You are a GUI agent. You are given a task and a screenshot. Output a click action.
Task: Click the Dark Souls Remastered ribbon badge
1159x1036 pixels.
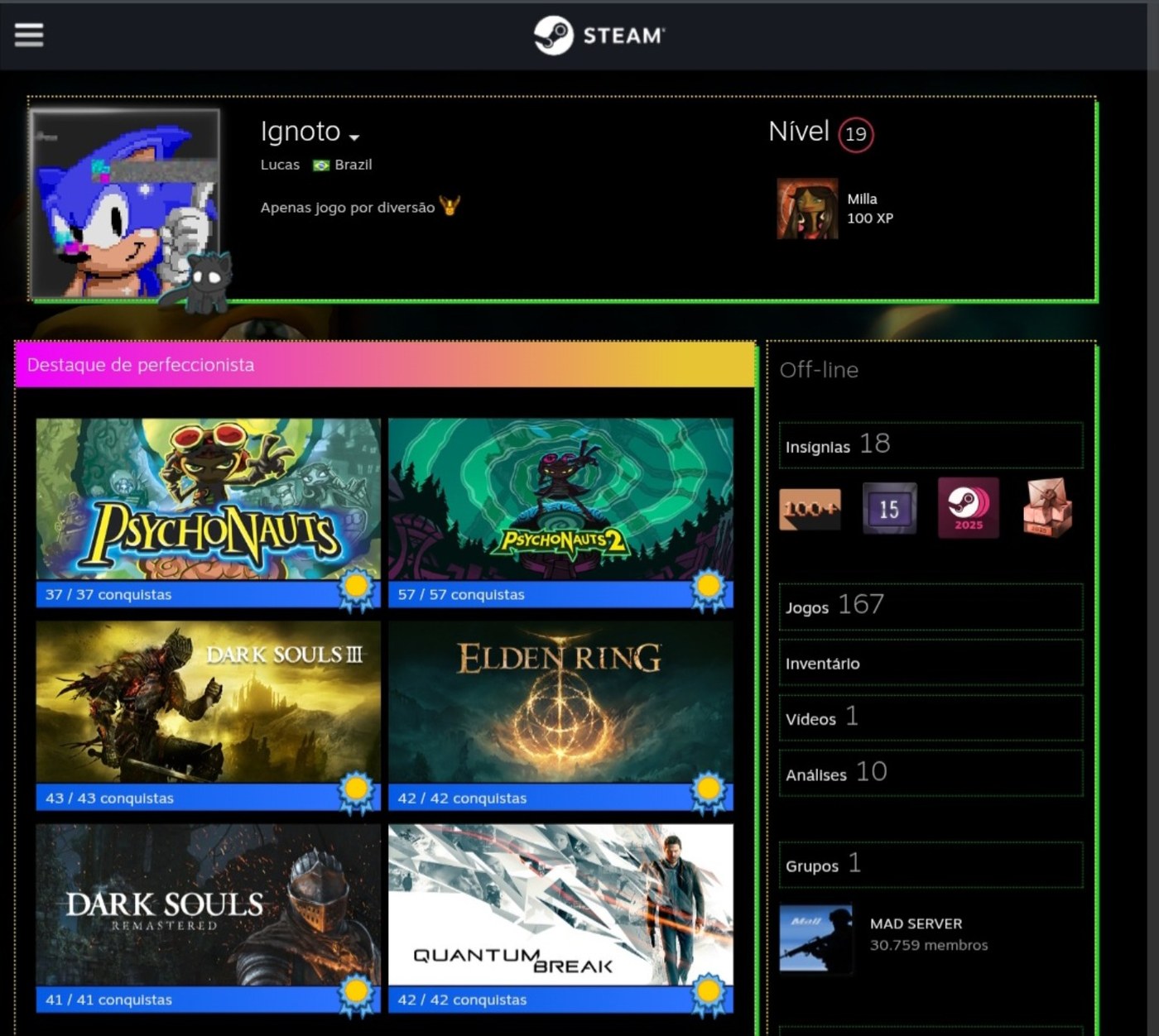357,995
